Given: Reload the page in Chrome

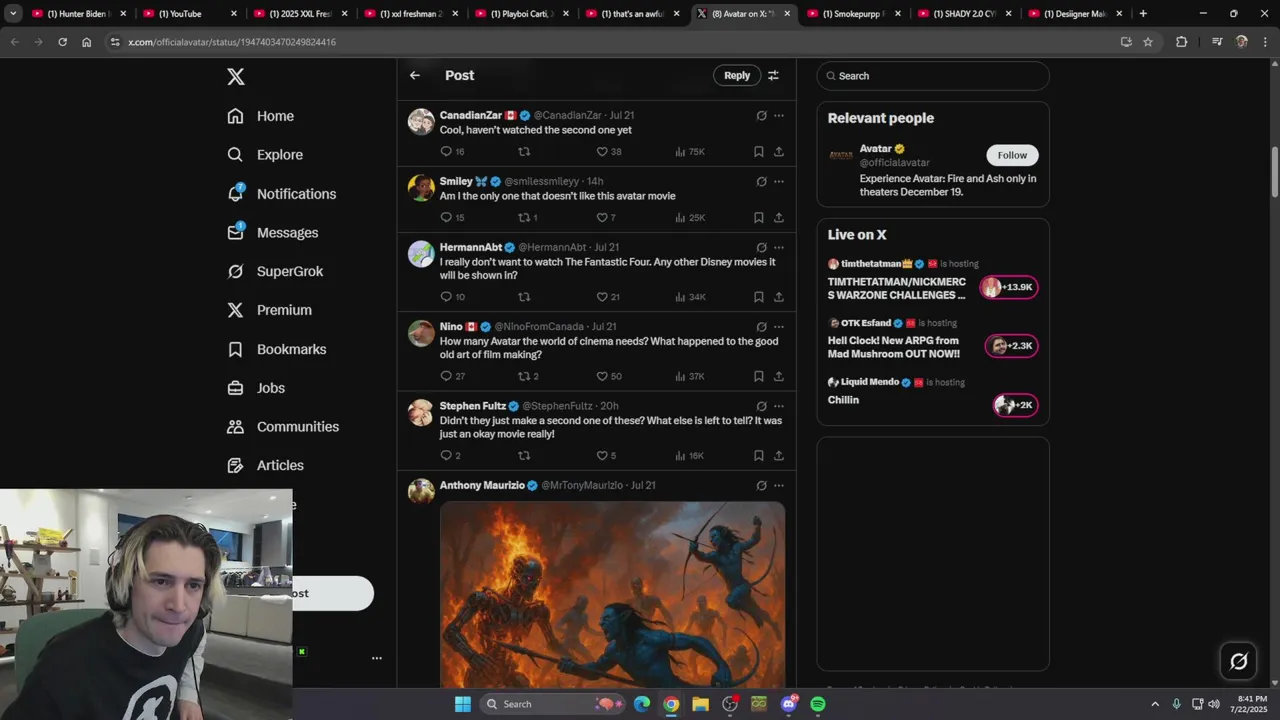Looking at the screenshot, I should pyautogui.click(x=62, y=42).
